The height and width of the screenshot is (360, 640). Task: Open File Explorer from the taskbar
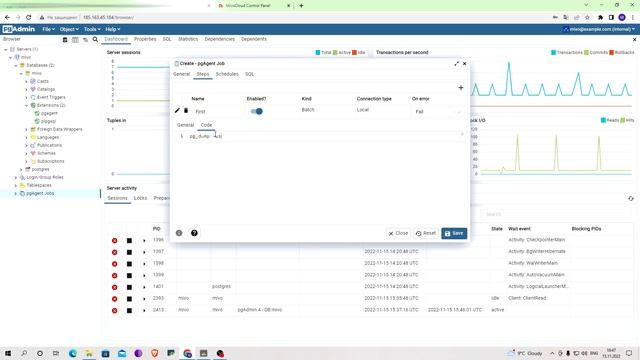point(89,353)
